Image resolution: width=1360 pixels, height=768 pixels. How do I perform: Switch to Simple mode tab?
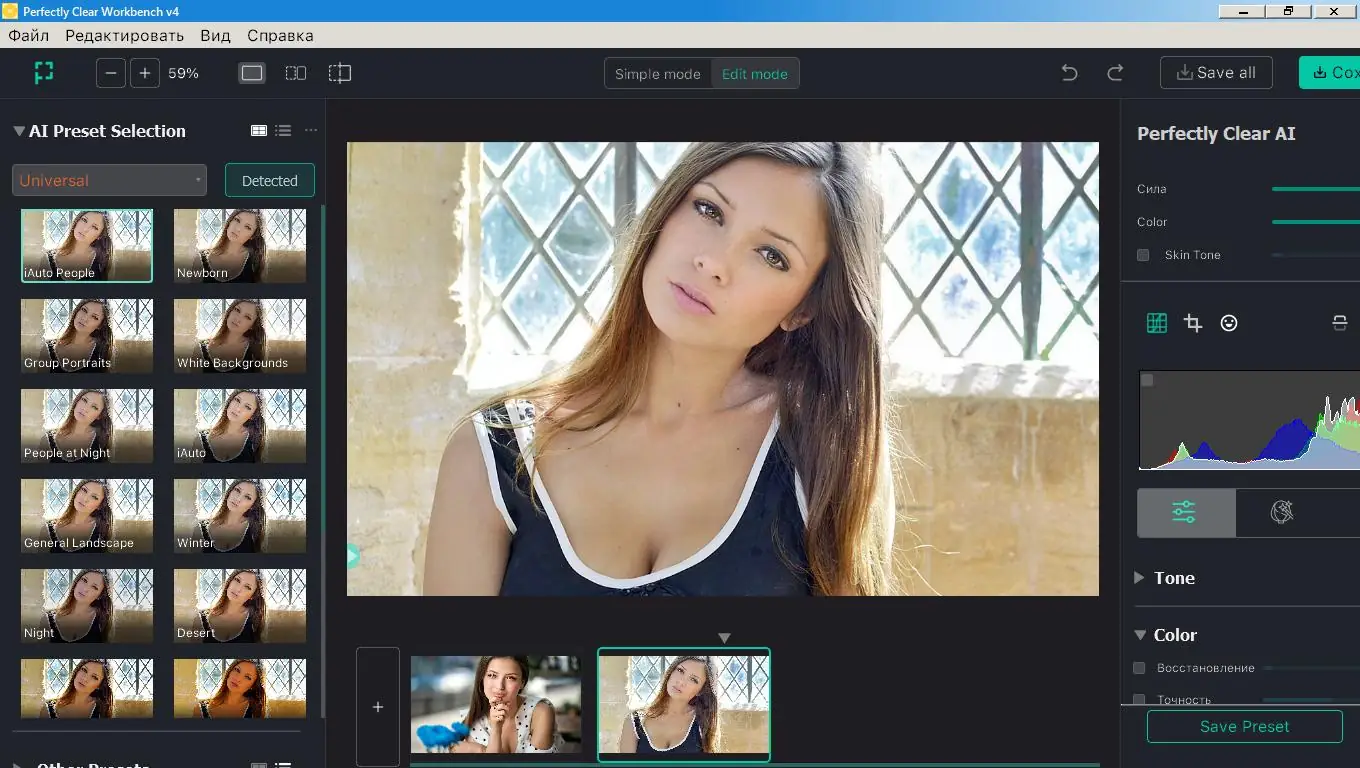(657, 73)
